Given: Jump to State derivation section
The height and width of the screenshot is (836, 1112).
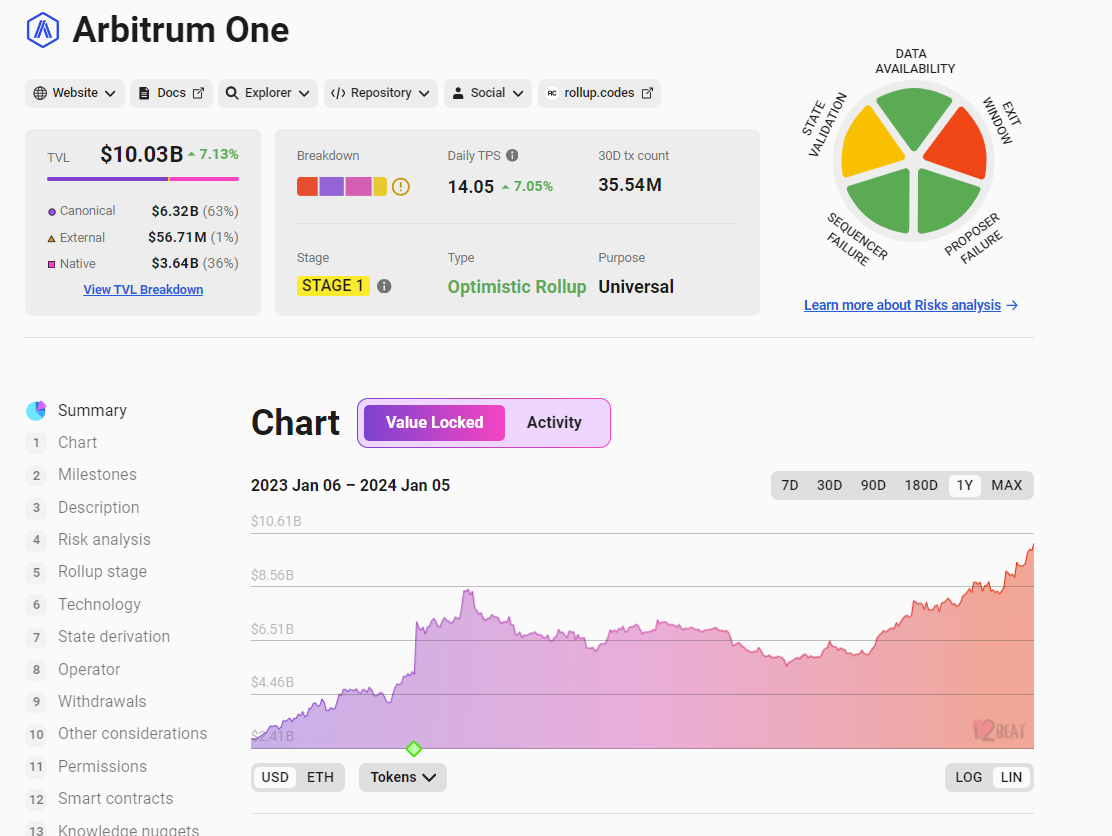Looking at the screenshot, I should click(x=113, y=637).
